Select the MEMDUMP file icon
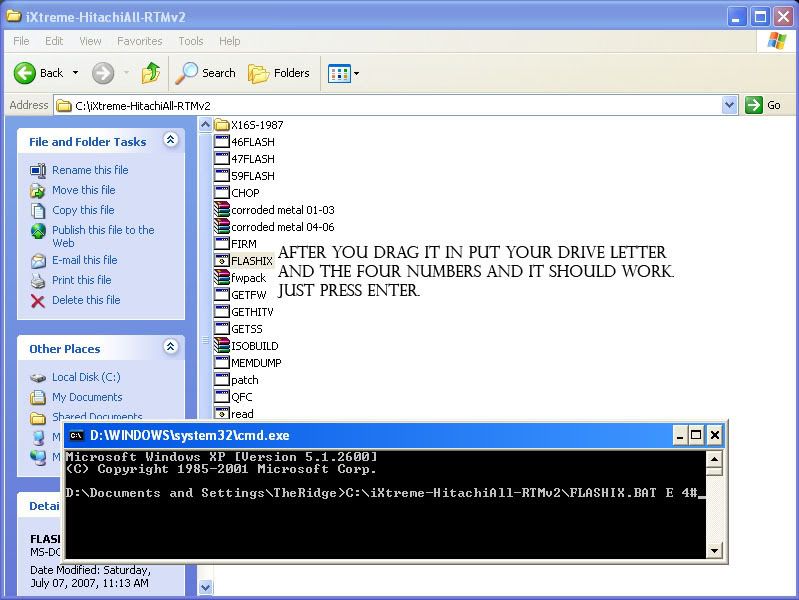This screenshot has height=600, width=799. [222, 362]
